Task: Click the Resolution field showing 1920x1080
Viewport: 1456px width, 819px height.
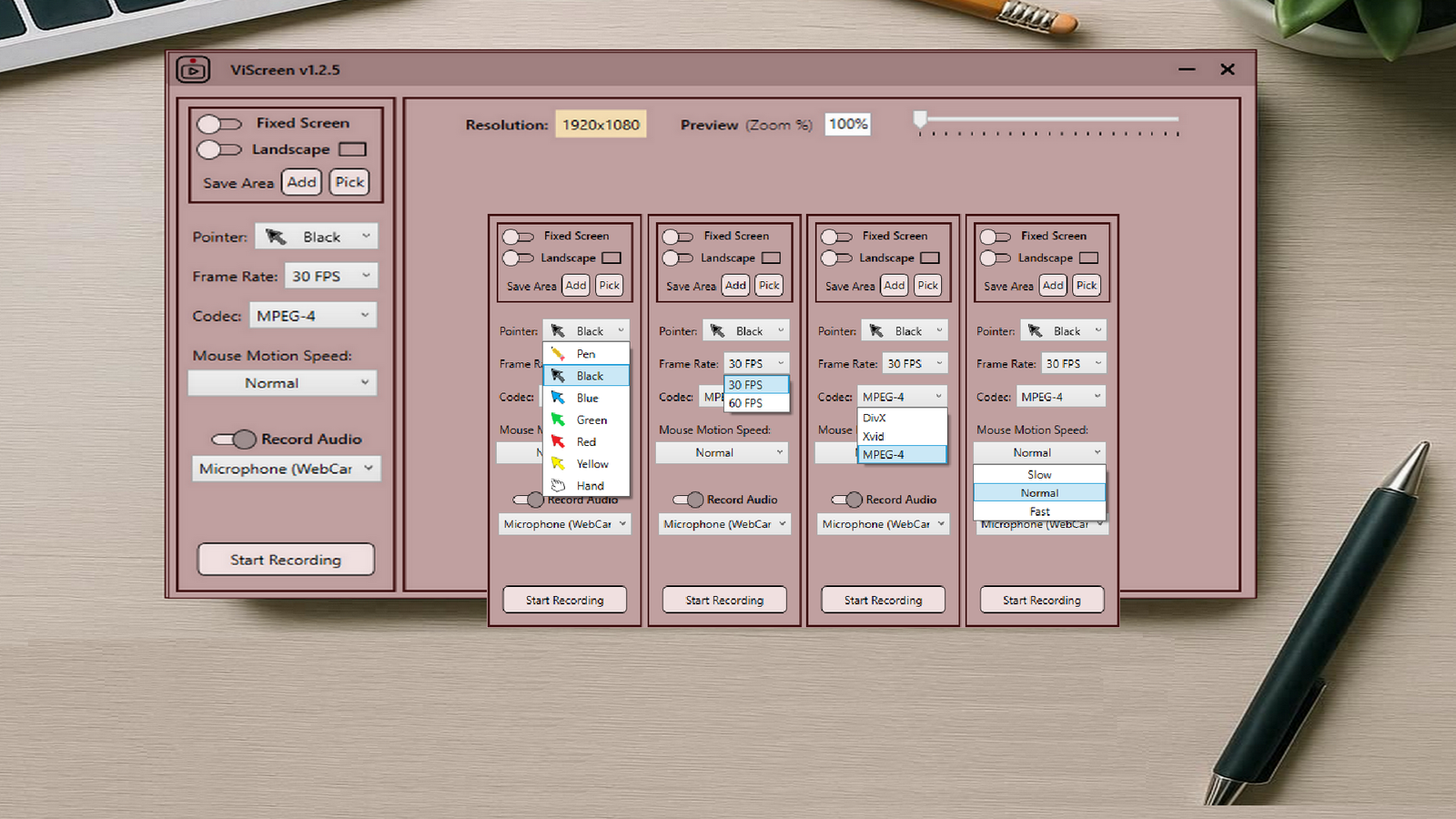Action: (x=601, y=125)
